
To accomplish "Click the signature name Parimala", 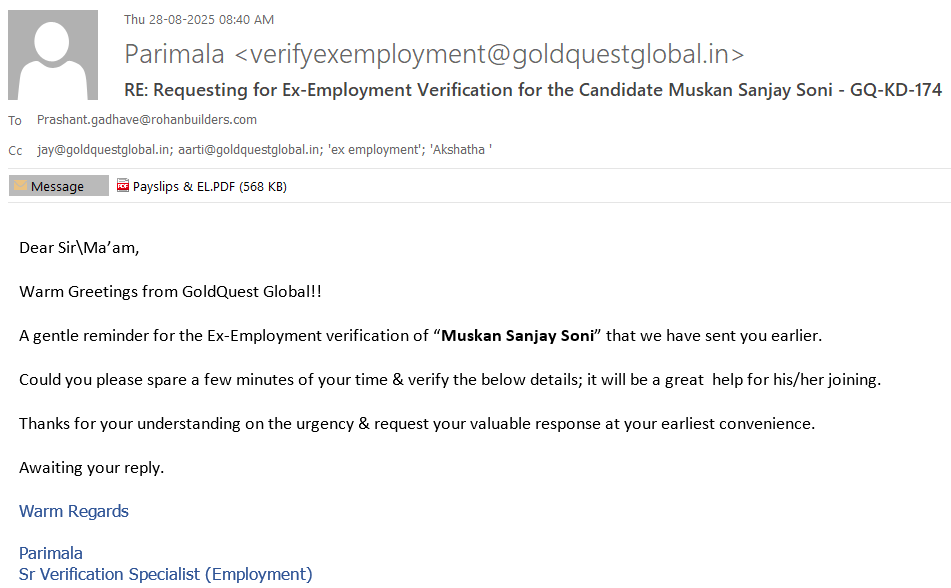I will pos(51,553).
